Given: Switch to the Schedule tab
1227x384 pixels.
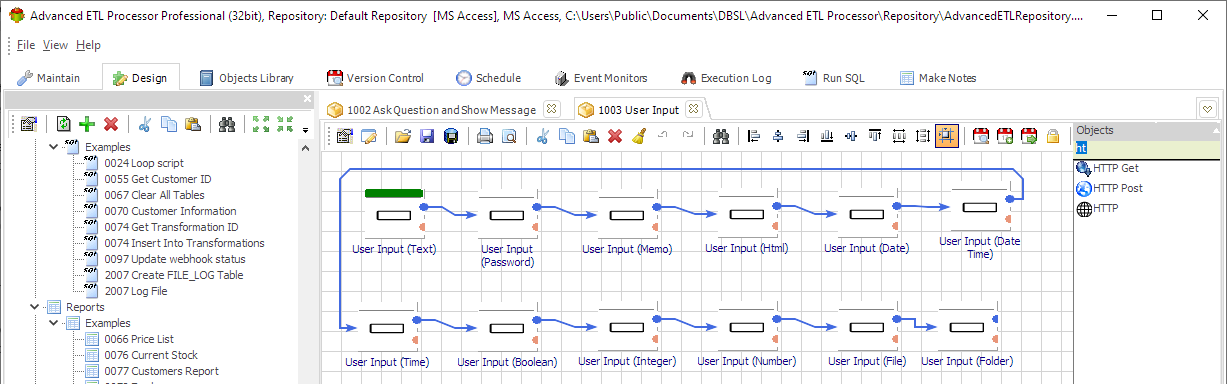Looking at the screenshot, I should coord(489,78).
